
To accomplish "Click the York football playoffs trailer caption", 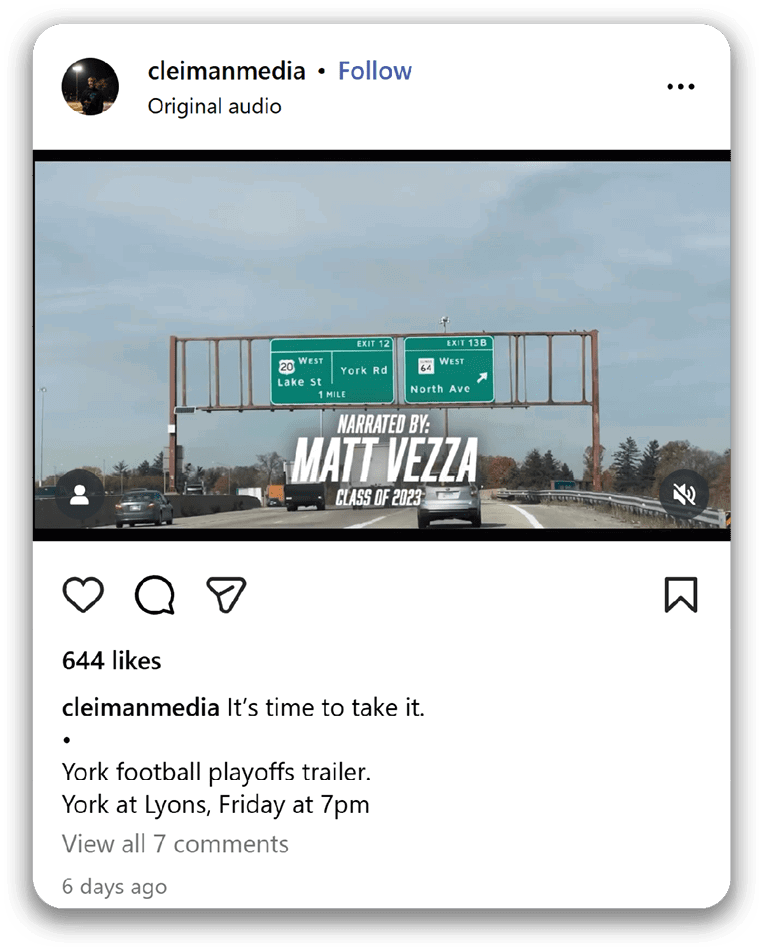I will (216, 772).
